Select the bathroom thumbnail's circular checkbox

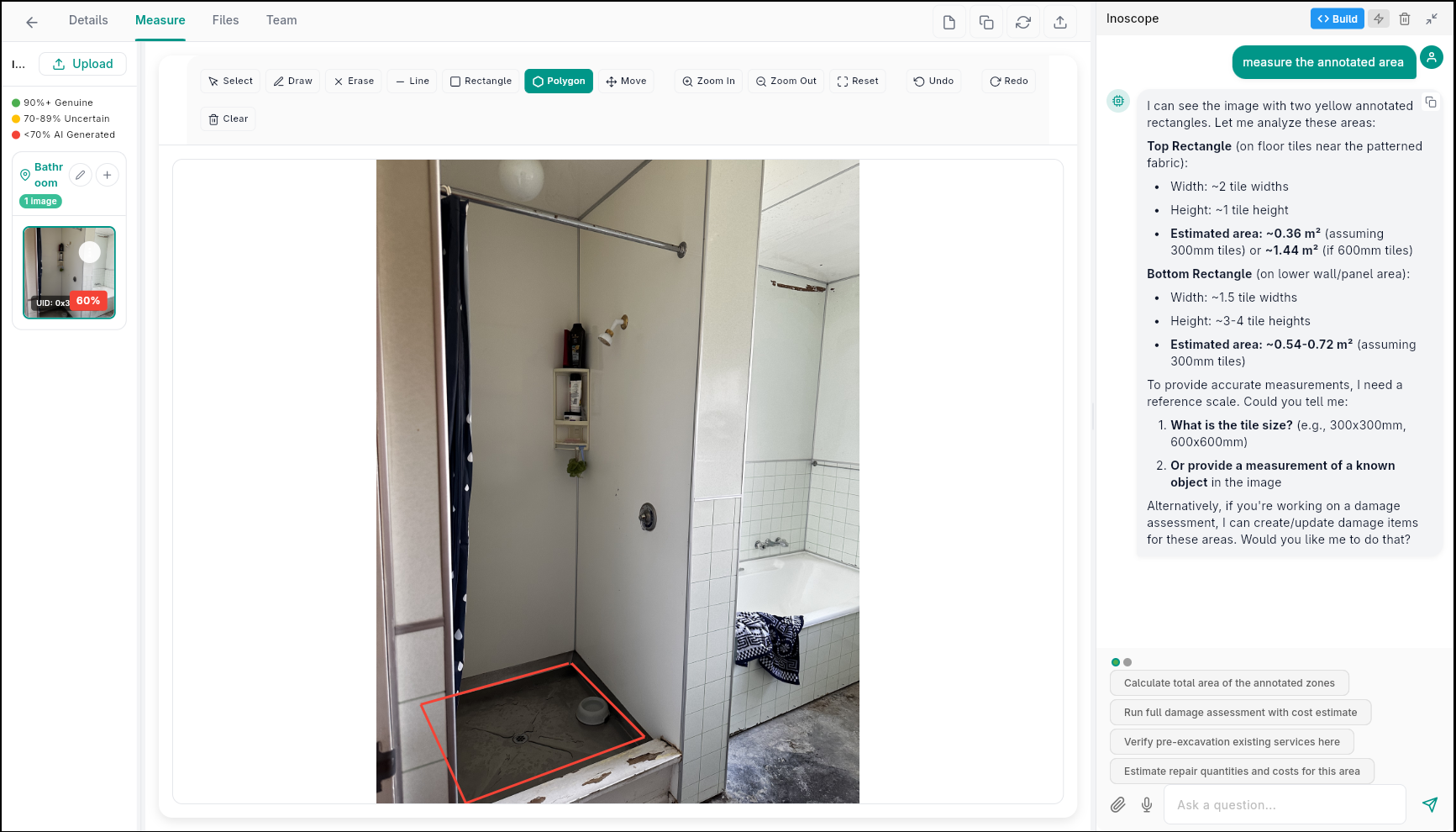90,251
